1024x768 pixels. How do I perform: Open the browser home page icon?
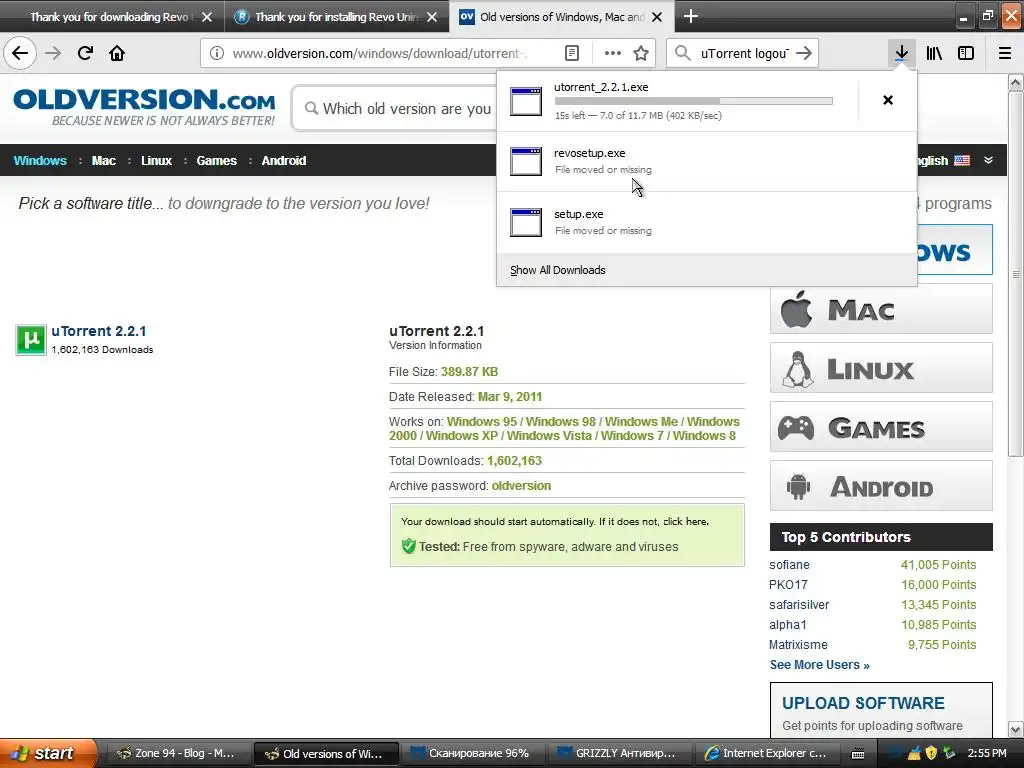point(117,53)
